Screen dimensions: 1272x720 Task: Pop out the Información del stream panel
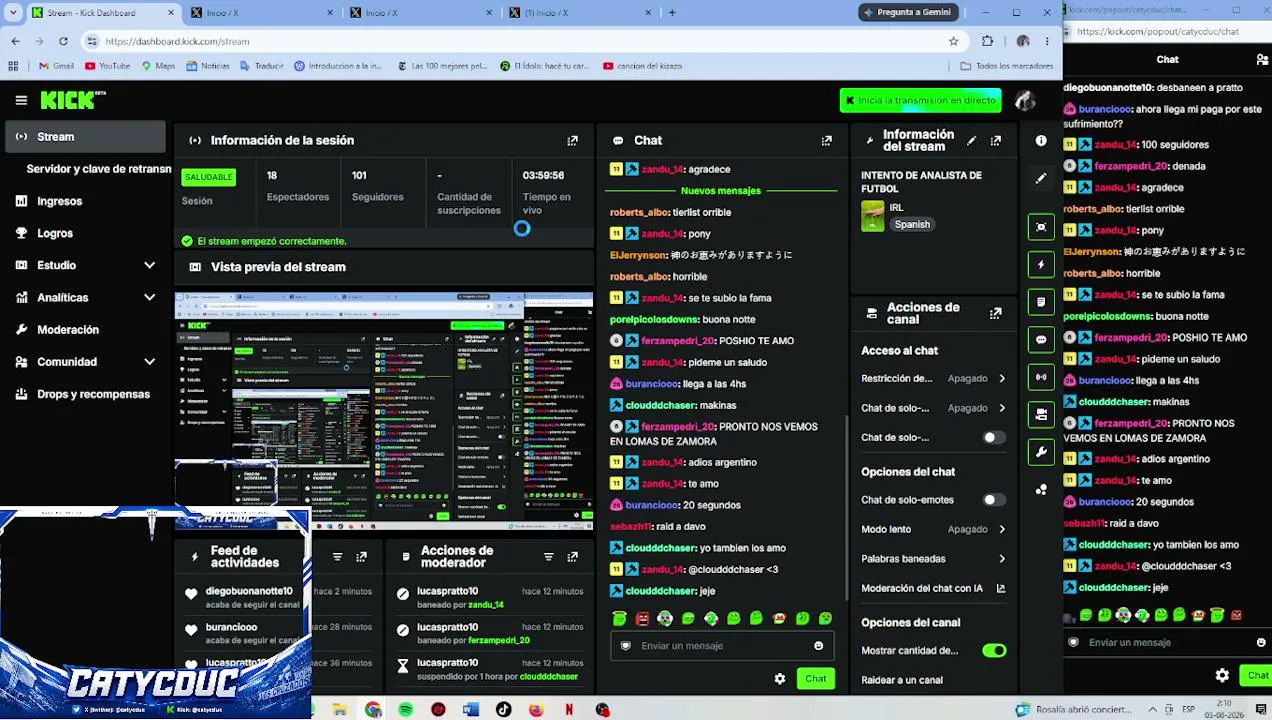[x=995, y=141]
